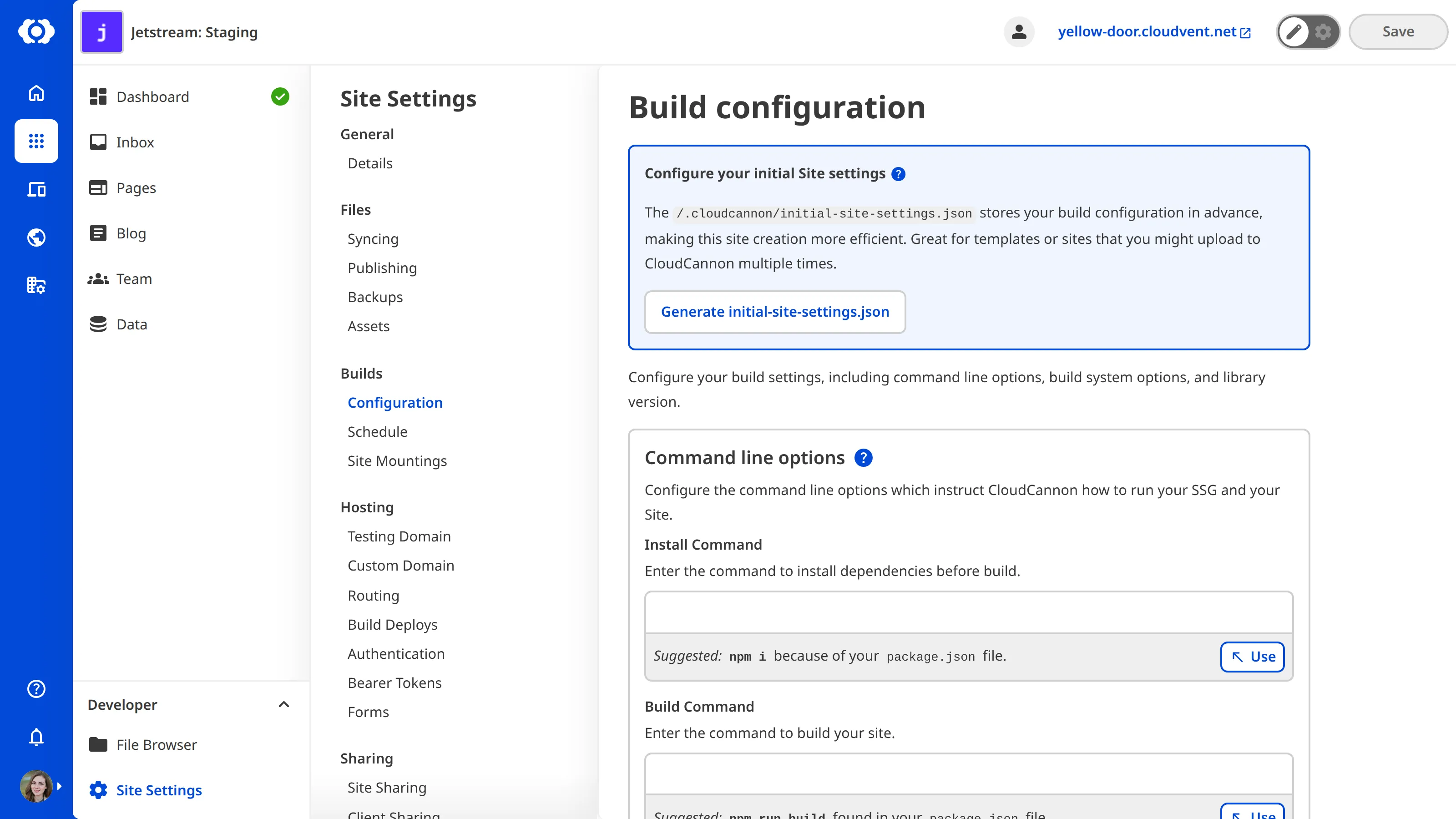Click the Team people icon
The image size is (1456, 819).
98,278
